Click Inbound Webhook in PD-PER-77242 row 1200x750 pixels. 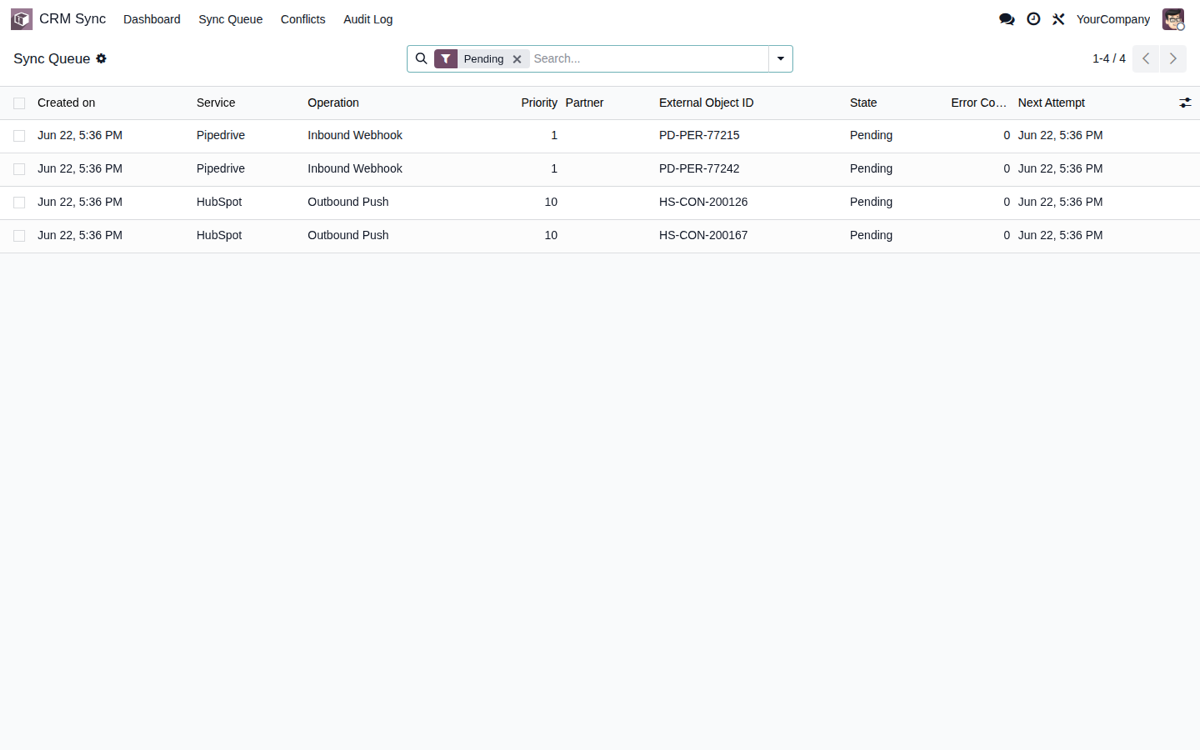[x=355, y=169]
